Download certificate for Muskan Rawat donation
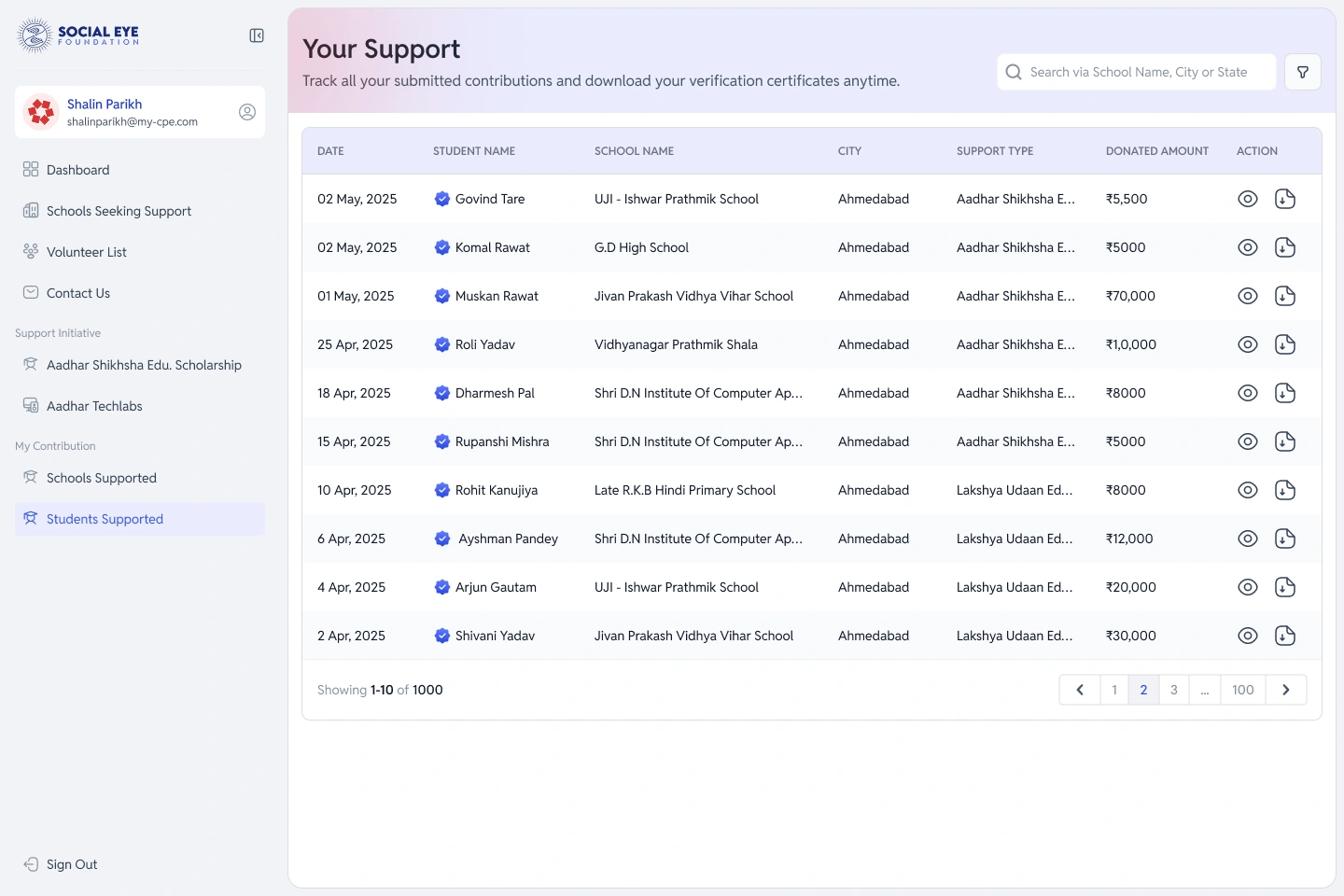 point(1285,296)
